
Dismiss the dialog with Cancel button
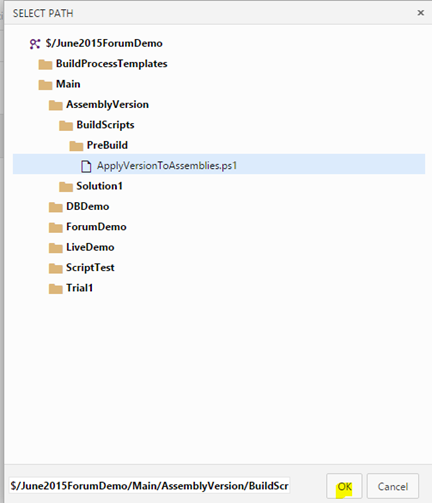click(x=393, y=487)
